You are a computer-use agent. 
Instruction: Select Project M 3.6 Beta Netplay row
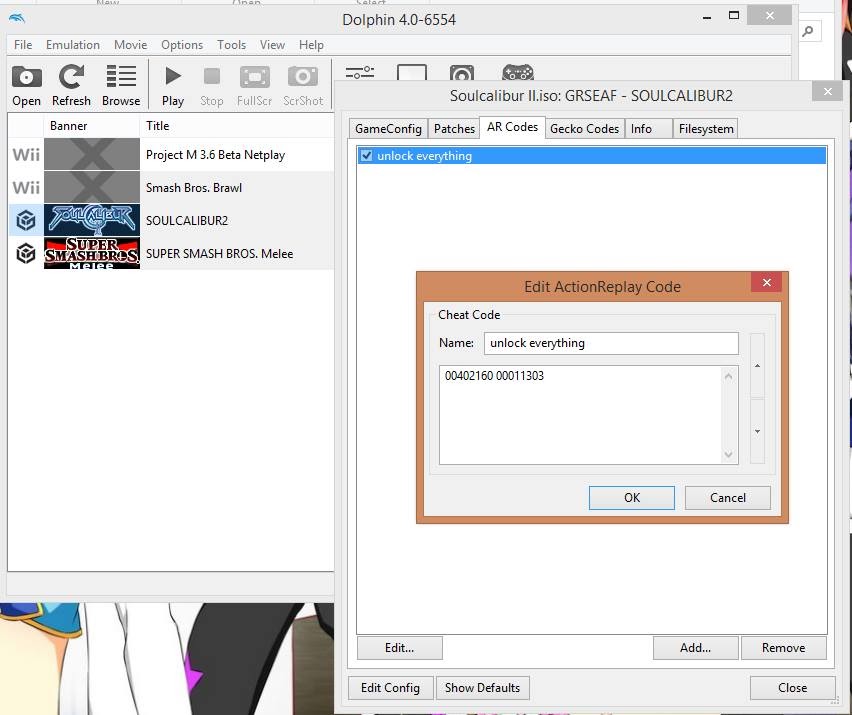171,155
